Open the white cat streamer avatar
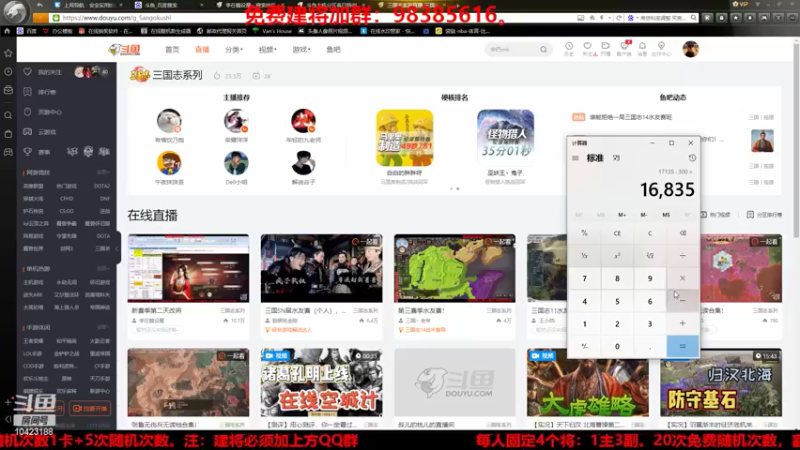 click(169, 121)
